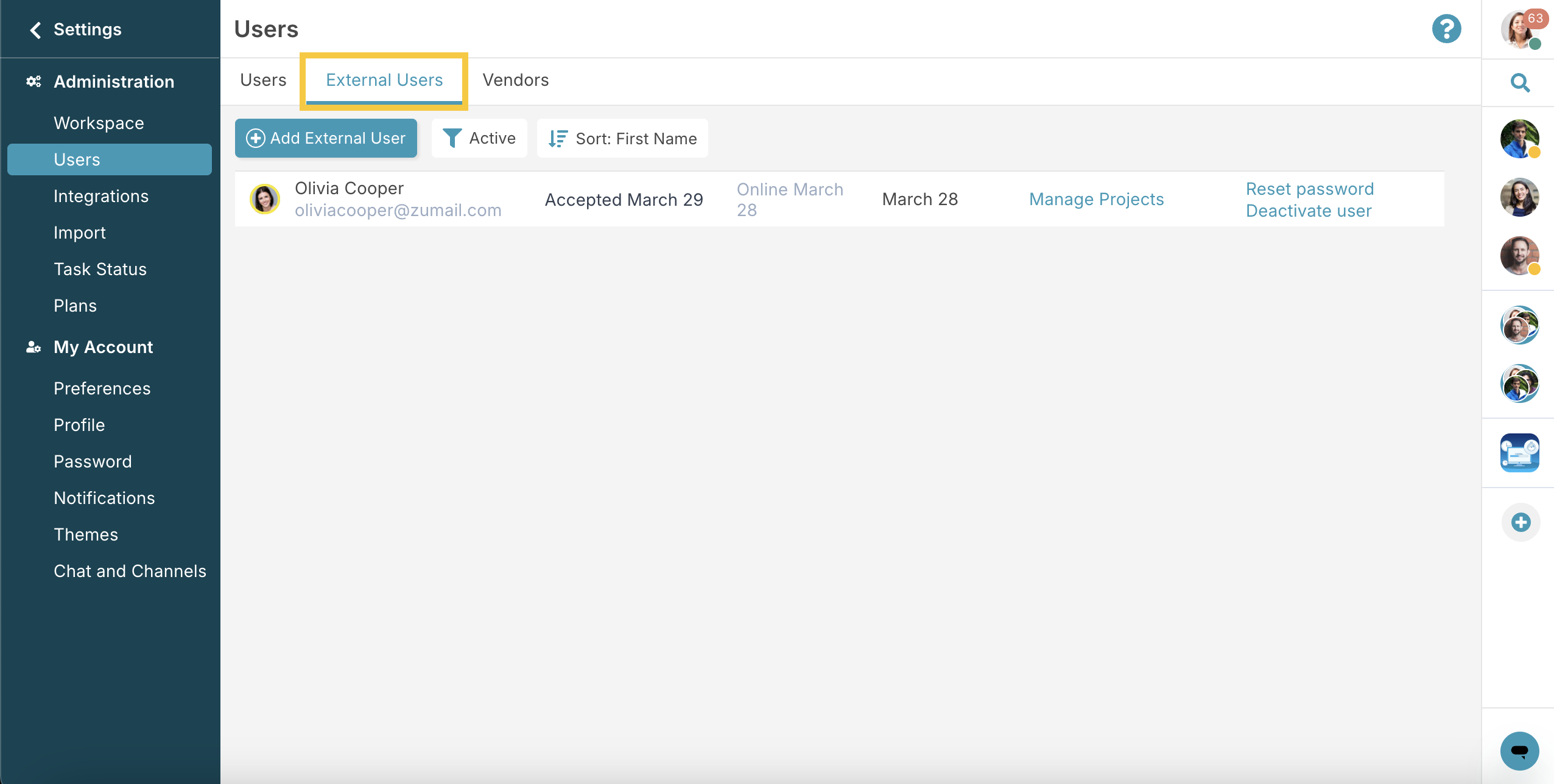Image resolution: width=1554 pixels, height=784 pixels.
Task: Open own profile avatar with 63 badge
Action: pyautogui.click(x=1522, y=29)
